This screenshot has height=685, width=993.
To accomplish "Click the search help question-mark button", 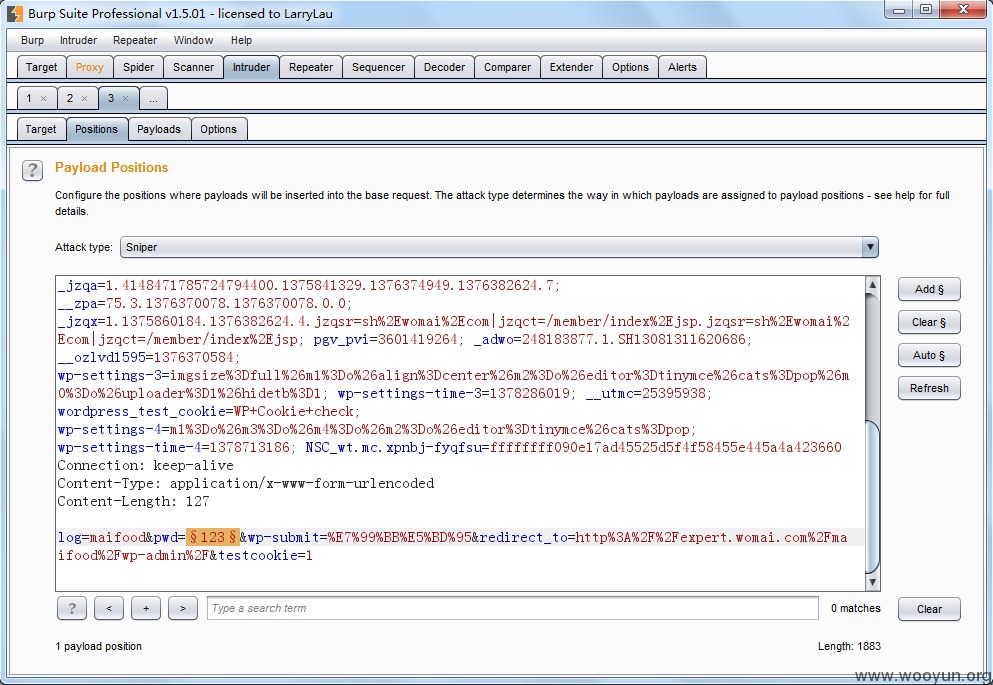I will [x=72, y=608].
